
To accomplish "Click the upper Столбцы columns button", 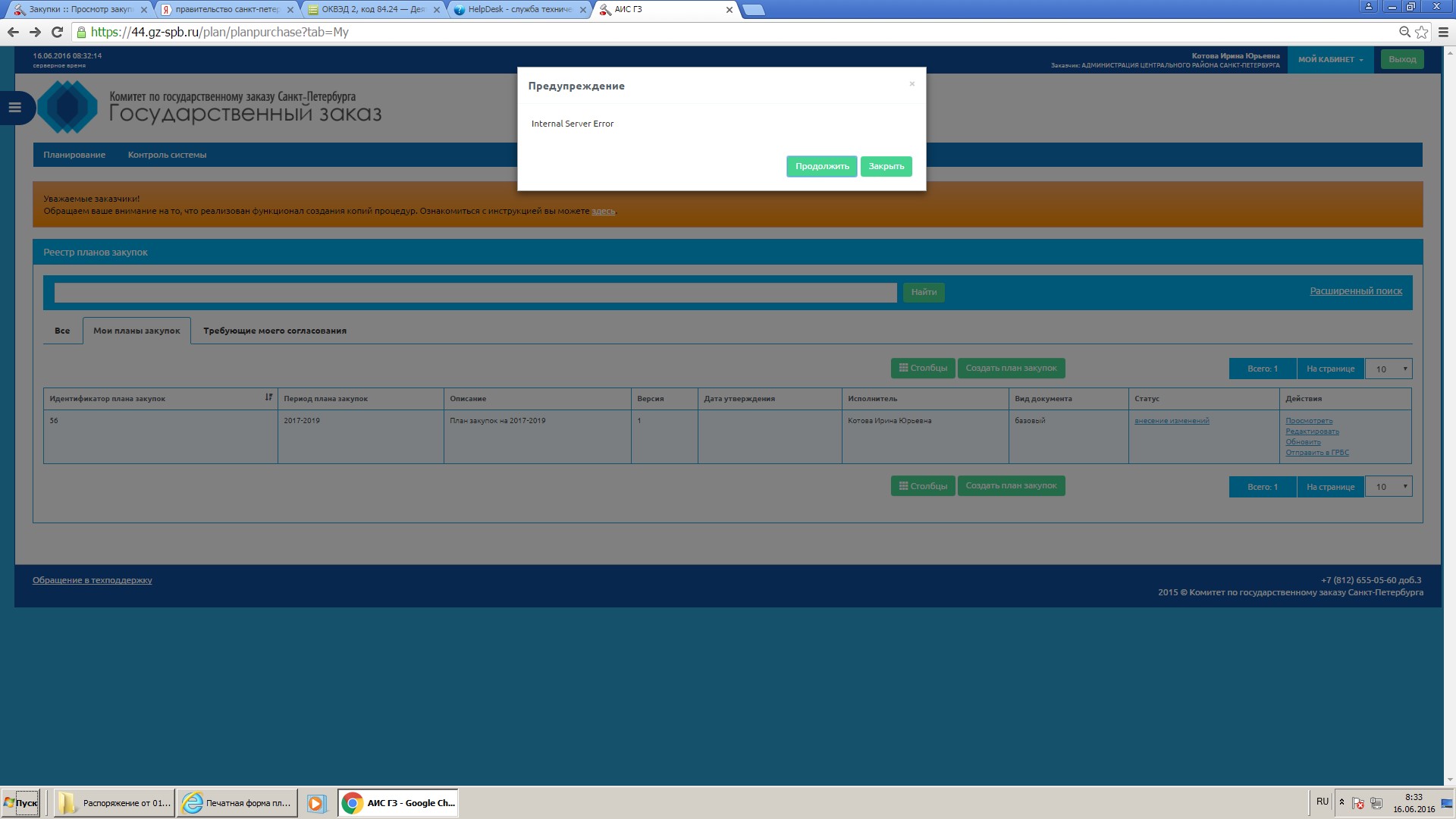I will point(923,368).
